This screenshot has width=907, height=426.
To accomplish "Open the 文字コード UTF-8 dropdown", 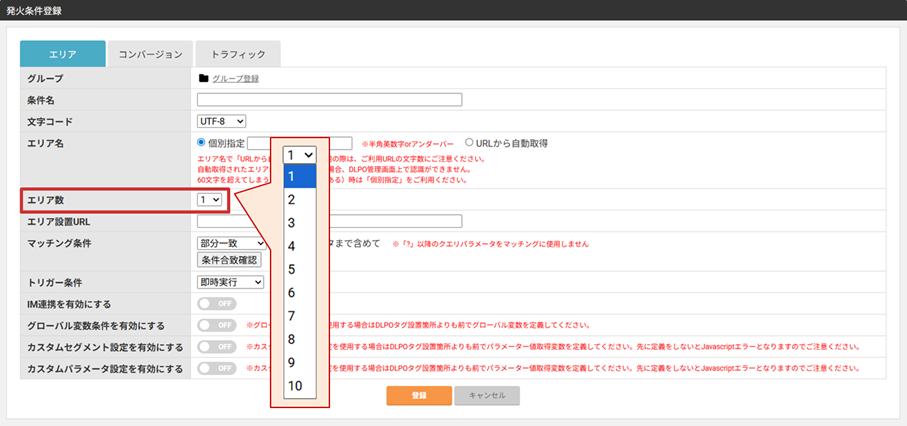I will click(x=222, y=122).
